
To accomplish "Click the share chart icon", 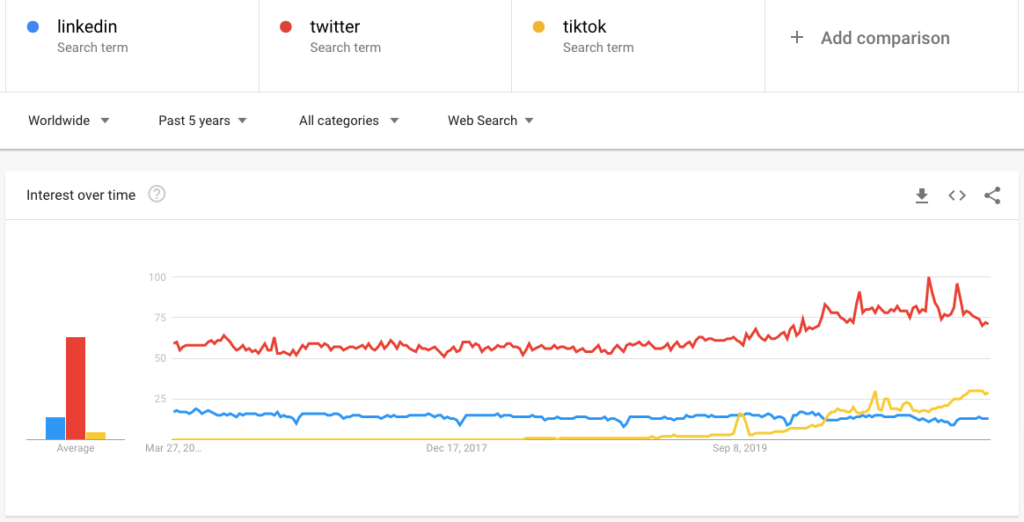I will pos(992,196).
